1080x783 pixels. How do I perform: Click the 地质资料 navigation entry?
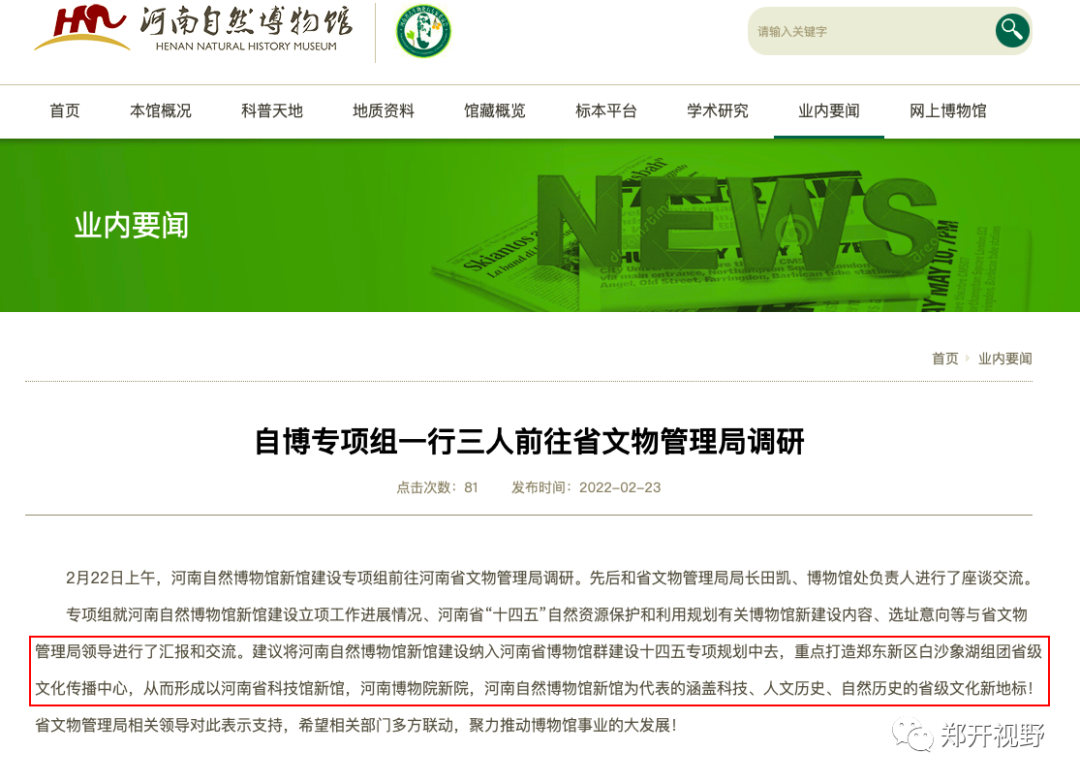382,111
